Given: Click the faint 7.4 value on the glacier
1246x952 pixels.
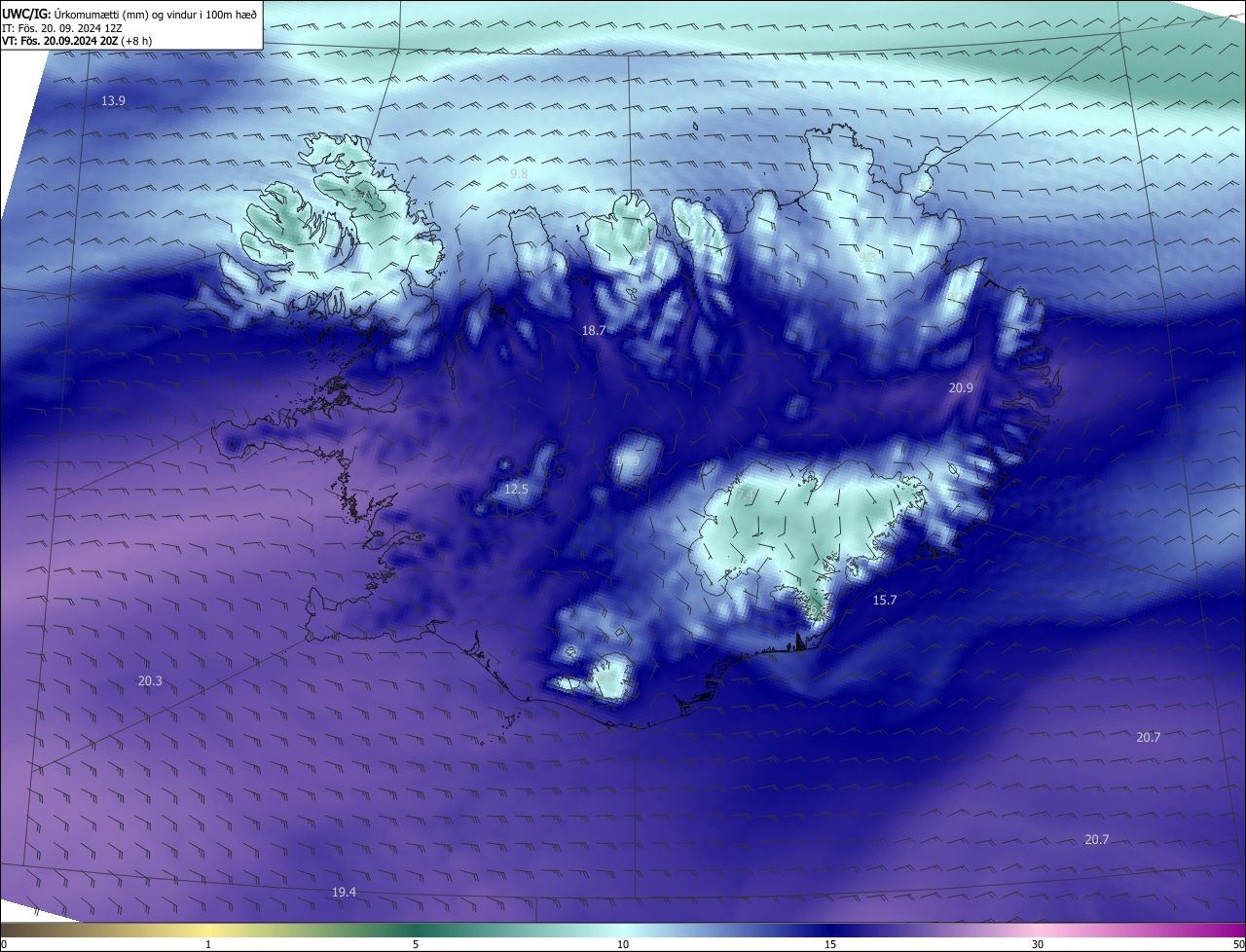Looking at the screenshot, I should tap(746, 495).
